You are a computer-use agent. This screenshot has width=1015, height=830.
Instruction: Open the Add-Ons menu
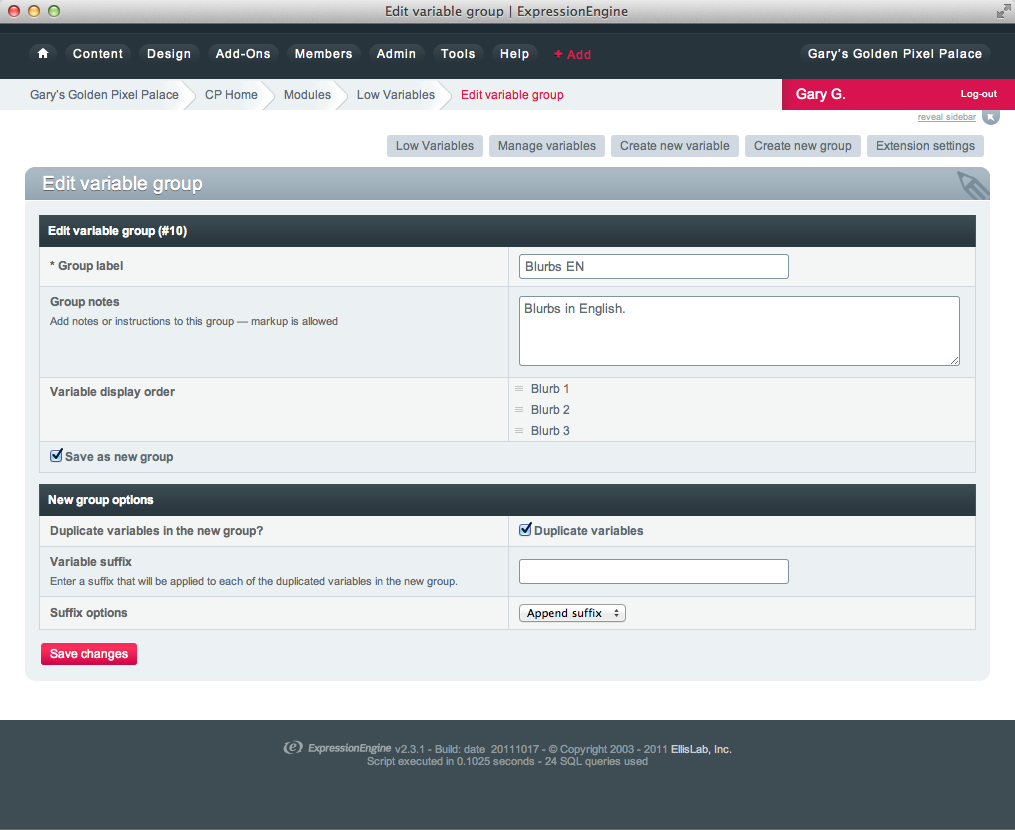point(243,54)
